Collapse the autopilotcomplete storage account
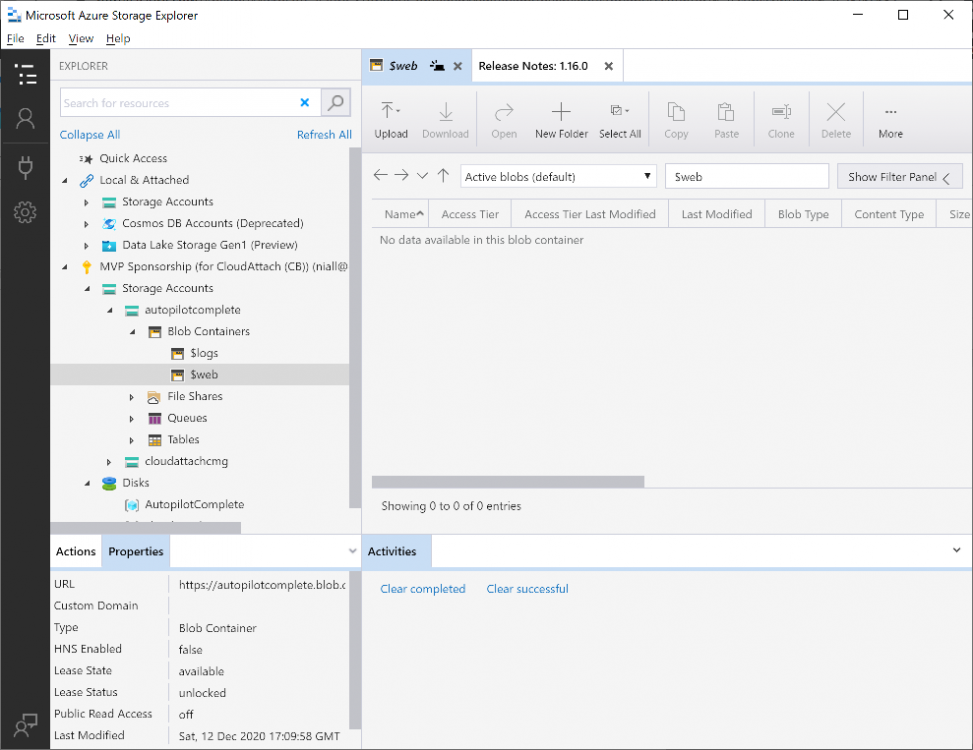The width and height of the screenshot is (973, 750). click(110, 310)
